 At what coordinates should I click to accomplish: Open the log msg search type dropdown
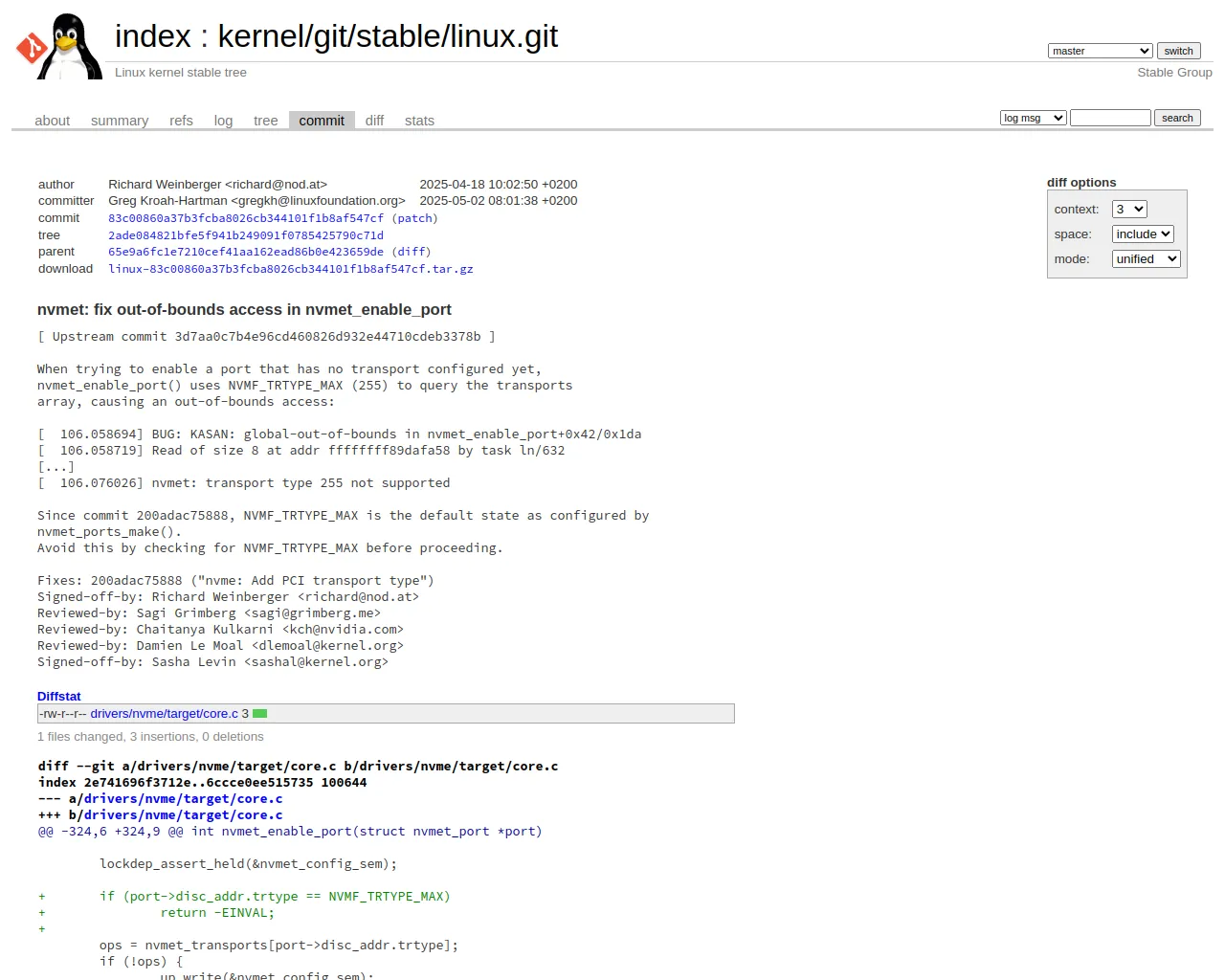1033,118
